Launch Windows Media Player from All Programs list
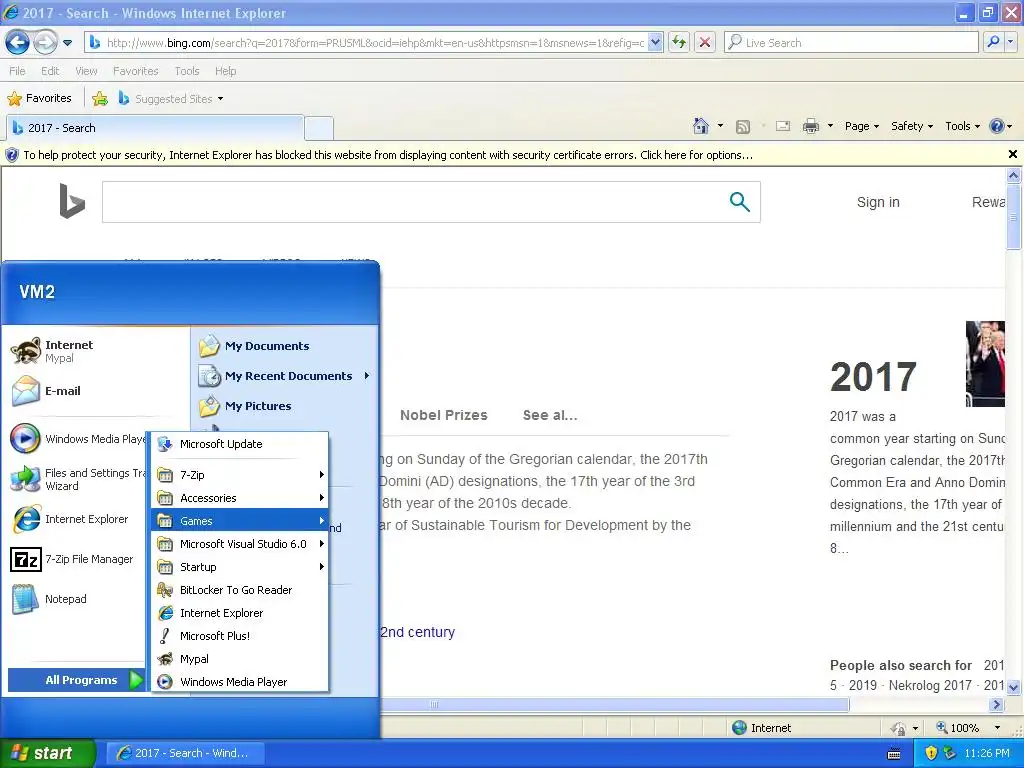Screen dimensions: 1024x768 tap(240, 682)
